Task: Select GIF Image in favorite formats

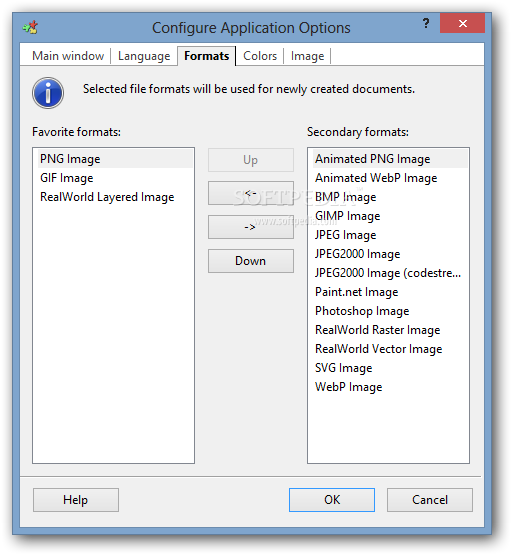Action: pos(115,178)
